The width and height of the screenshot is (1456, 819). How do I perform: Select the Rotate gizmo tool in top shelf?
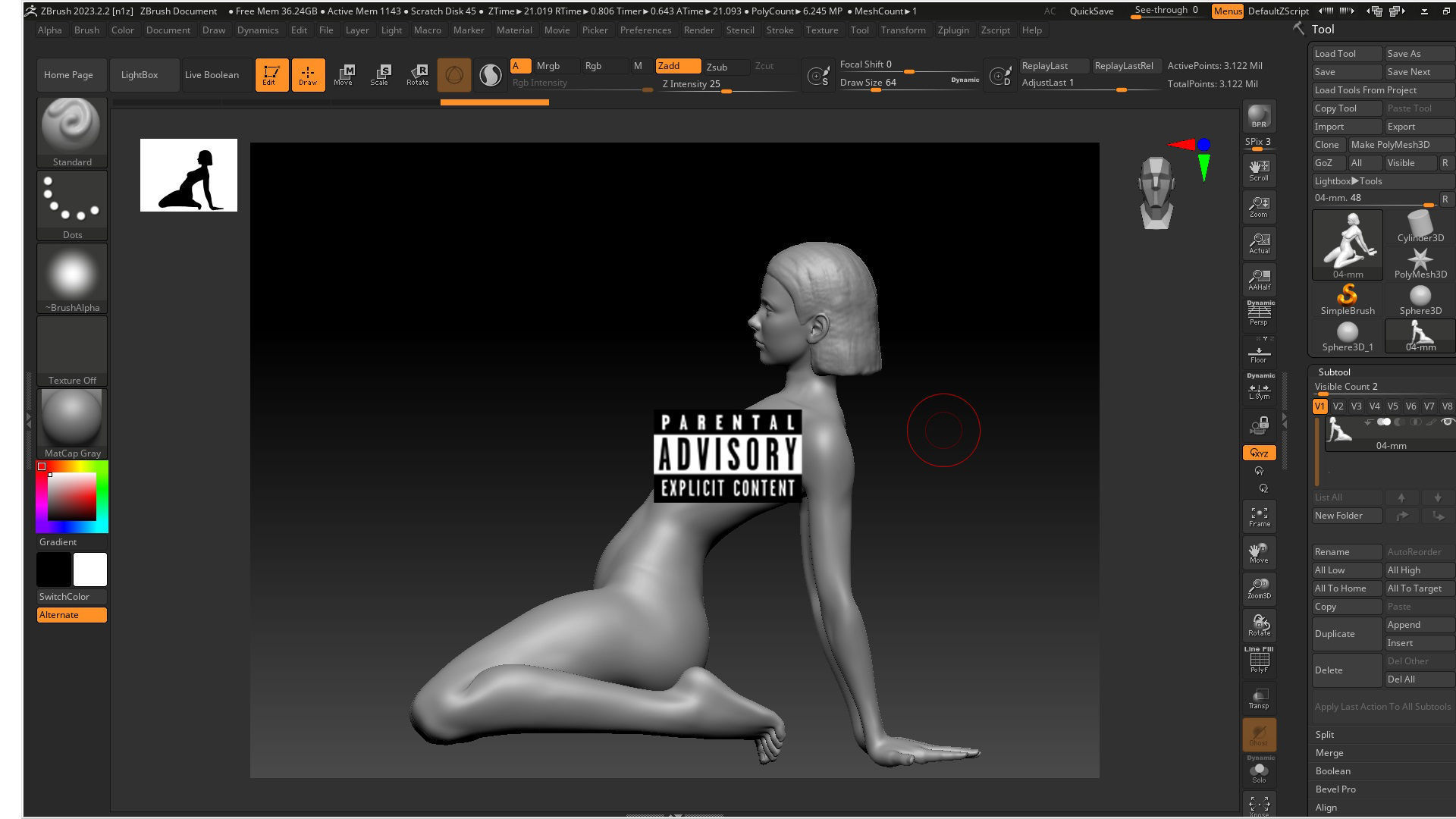[x=417, y=74]
